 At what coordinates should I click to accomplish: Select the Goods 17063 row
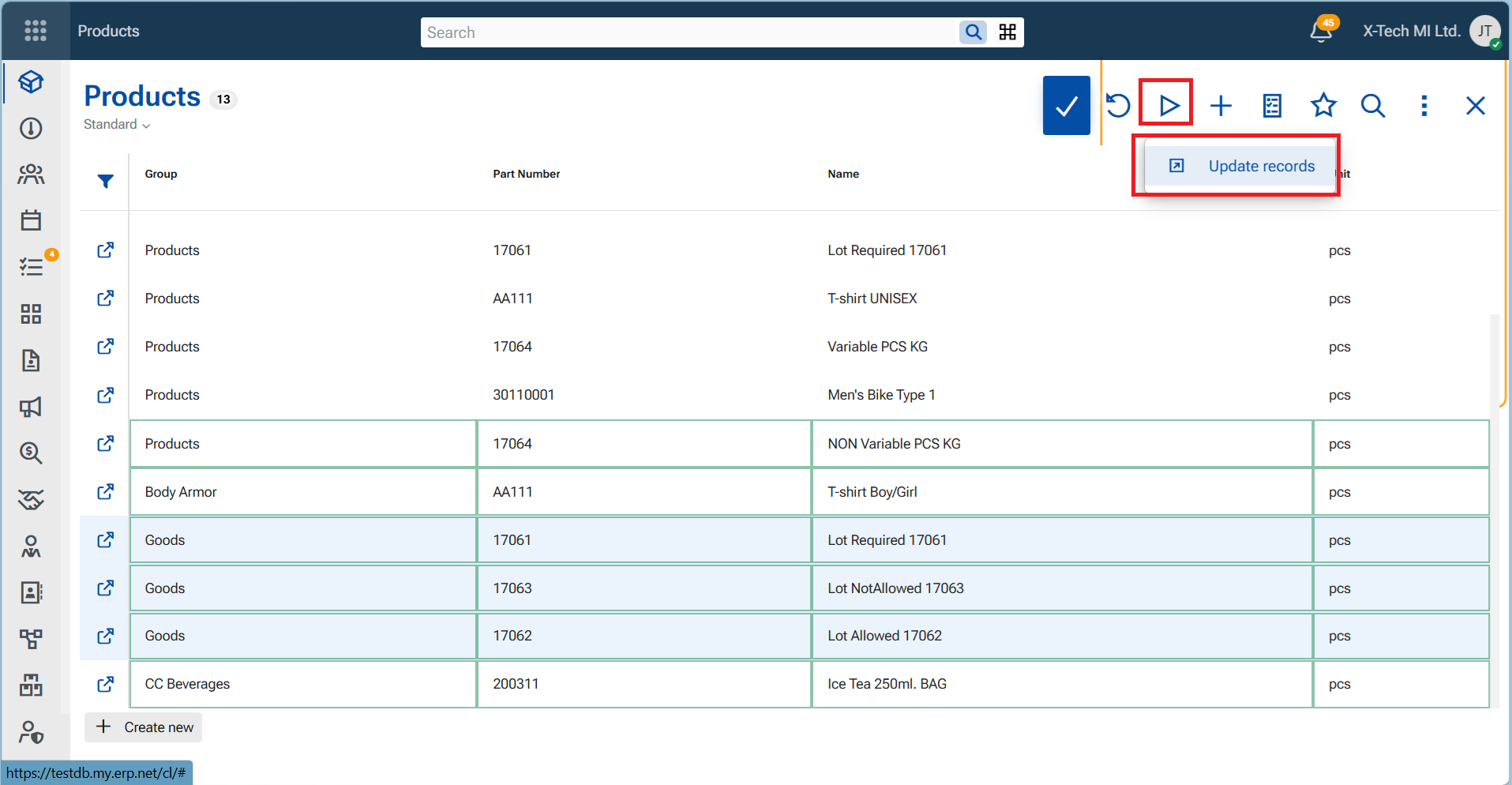point(809,588)
